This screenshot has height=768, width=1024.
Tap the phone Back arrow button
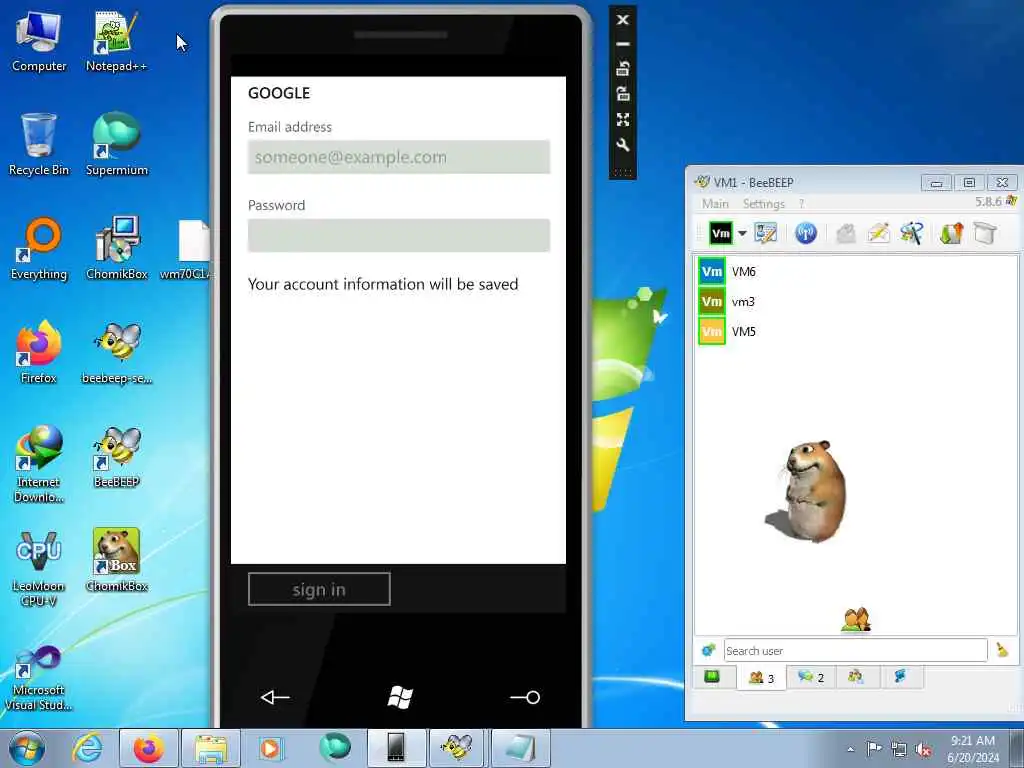(275, 697)
